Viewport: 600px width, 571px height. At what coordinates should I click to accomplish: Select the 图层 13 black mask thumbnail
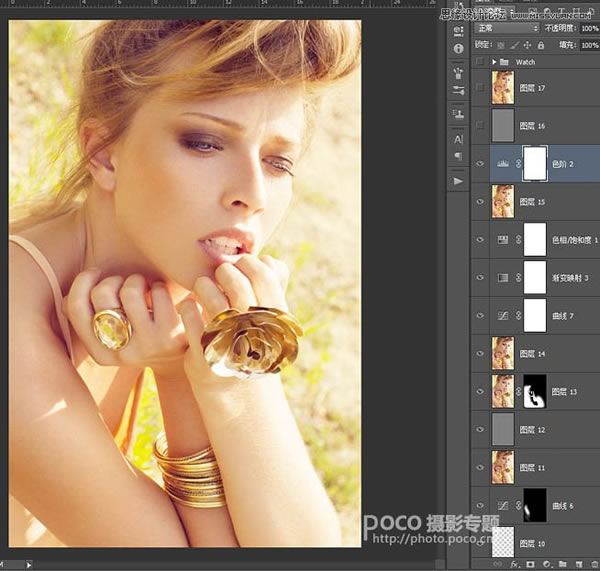tap(535, 392)
